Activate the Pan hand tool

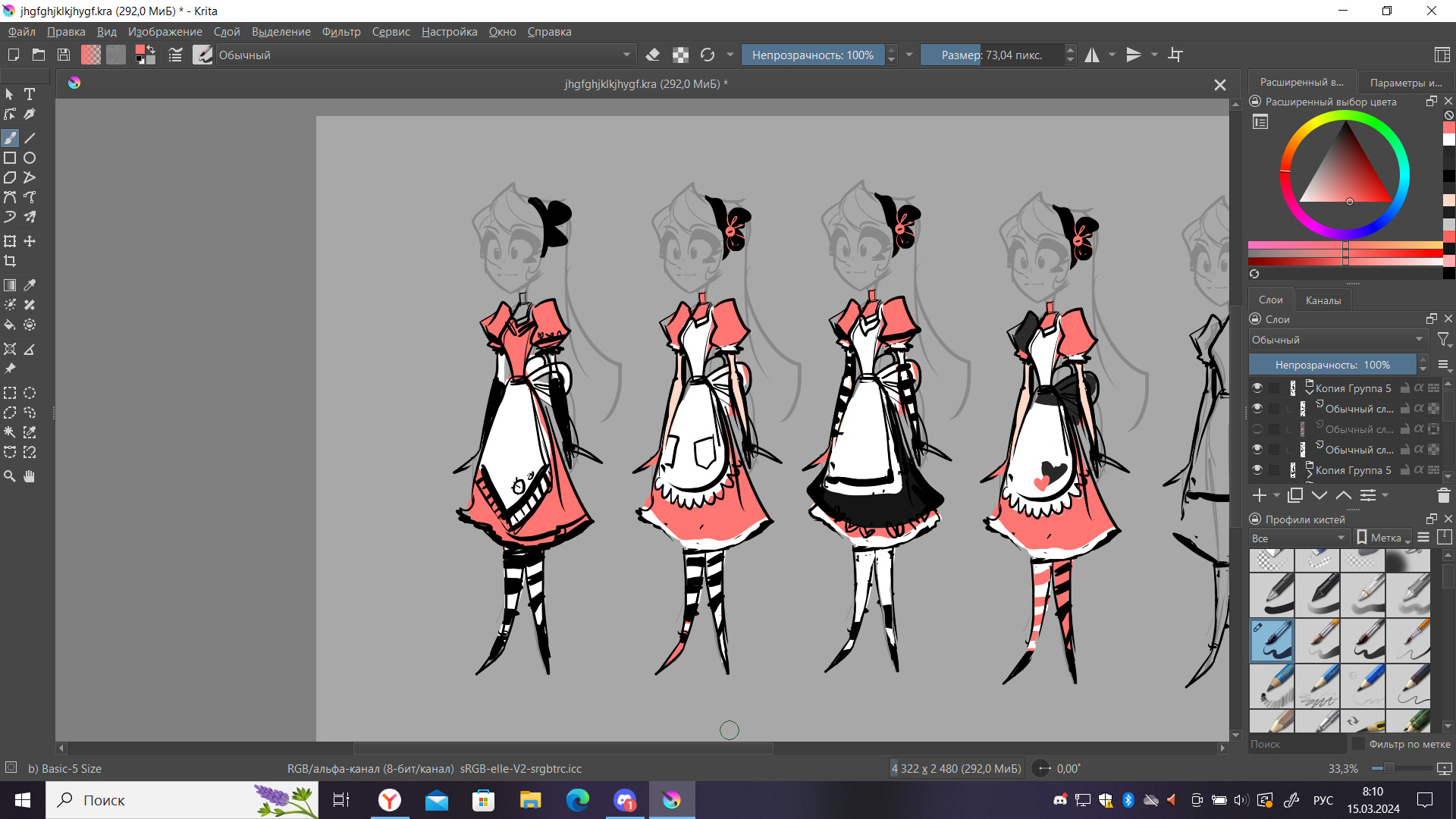30,476
